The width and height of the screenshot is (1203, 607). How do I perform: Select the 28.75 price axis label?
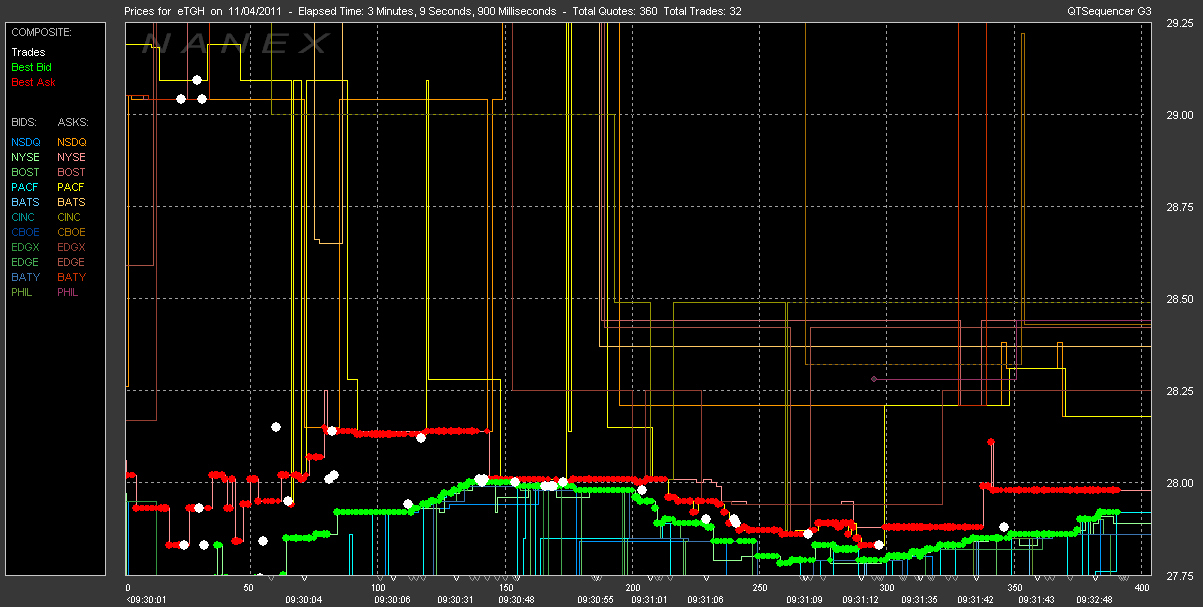[x=1179, y=207]
